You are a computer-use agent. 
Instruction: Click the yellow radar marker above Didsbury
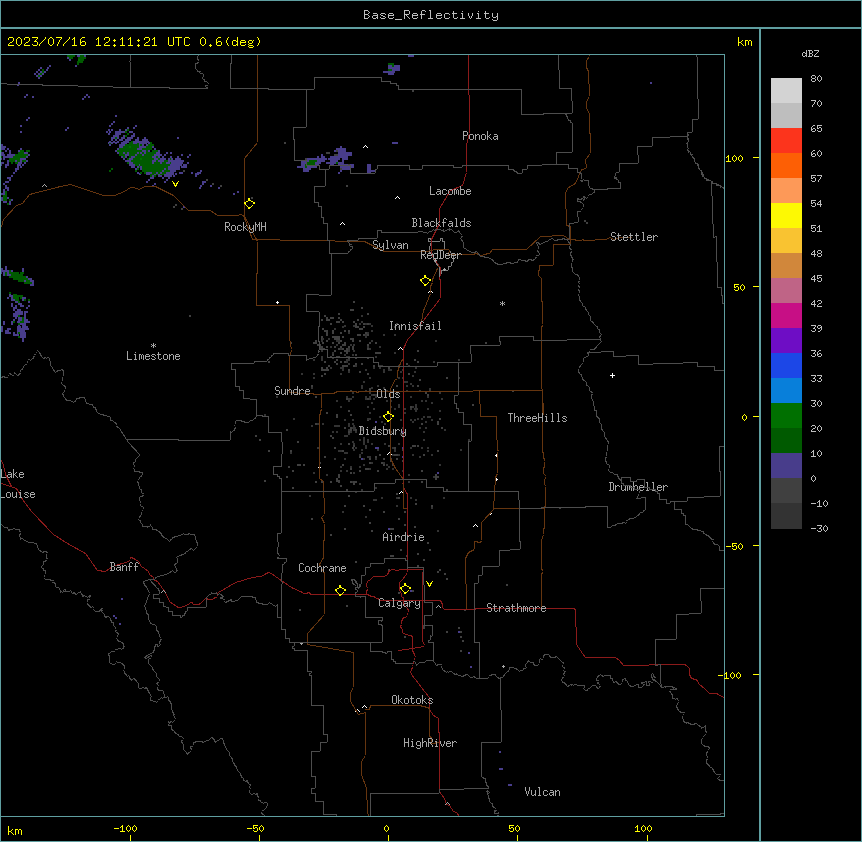[388, 417]
